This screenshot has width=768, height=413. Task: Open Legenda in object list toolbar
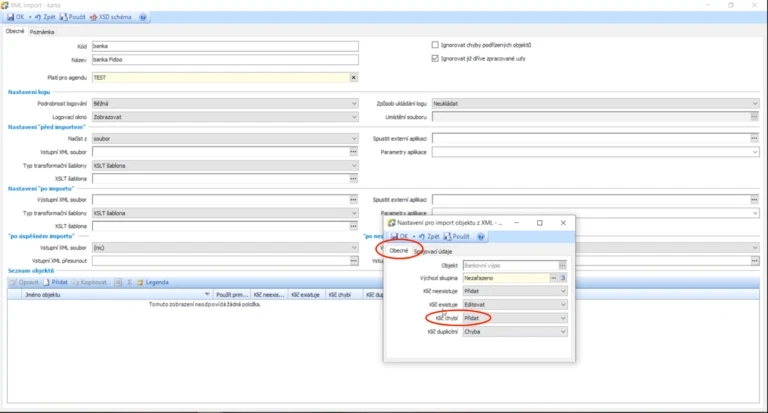click(152, 282)
